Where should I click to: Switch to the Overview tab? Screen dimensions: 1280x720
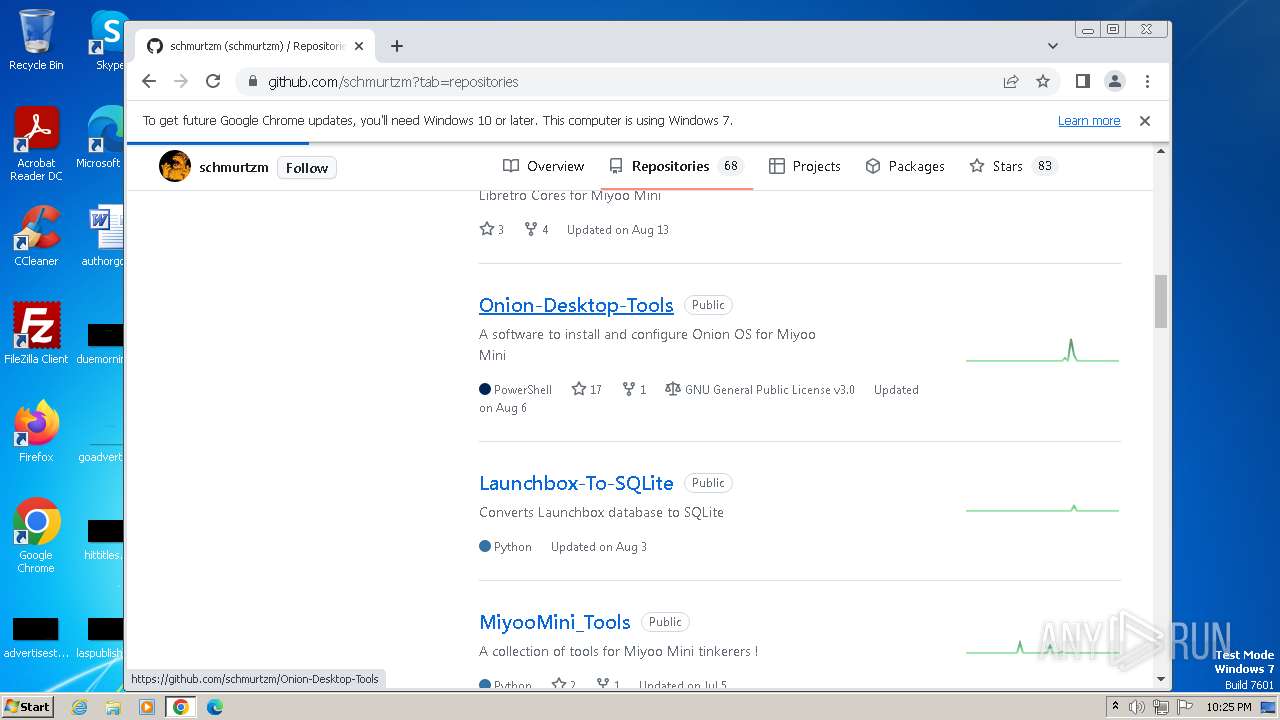543,166
